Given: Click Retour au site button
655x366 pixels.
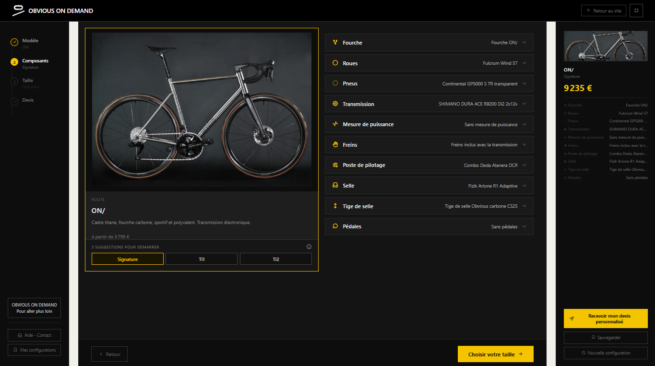Looking at the screenshot, I should 604,10.
